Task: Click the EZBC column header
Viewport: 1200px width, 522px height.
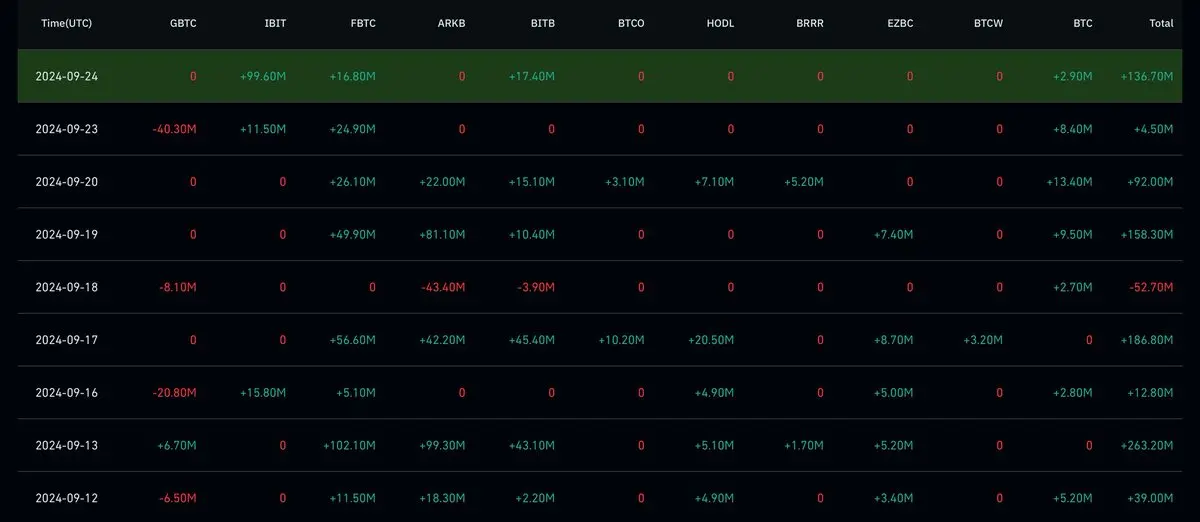Action: point(899,23)
